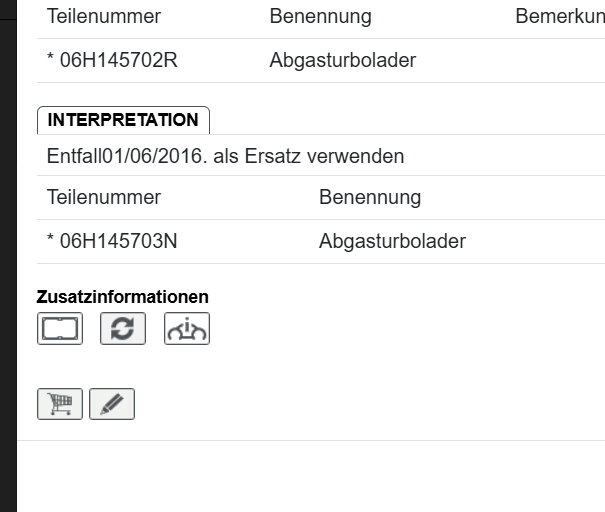Image resolution: width=605 pixels, height=512 pixels.
Task: Click the circular arrows replacement icon
Action: coord(123,329)
